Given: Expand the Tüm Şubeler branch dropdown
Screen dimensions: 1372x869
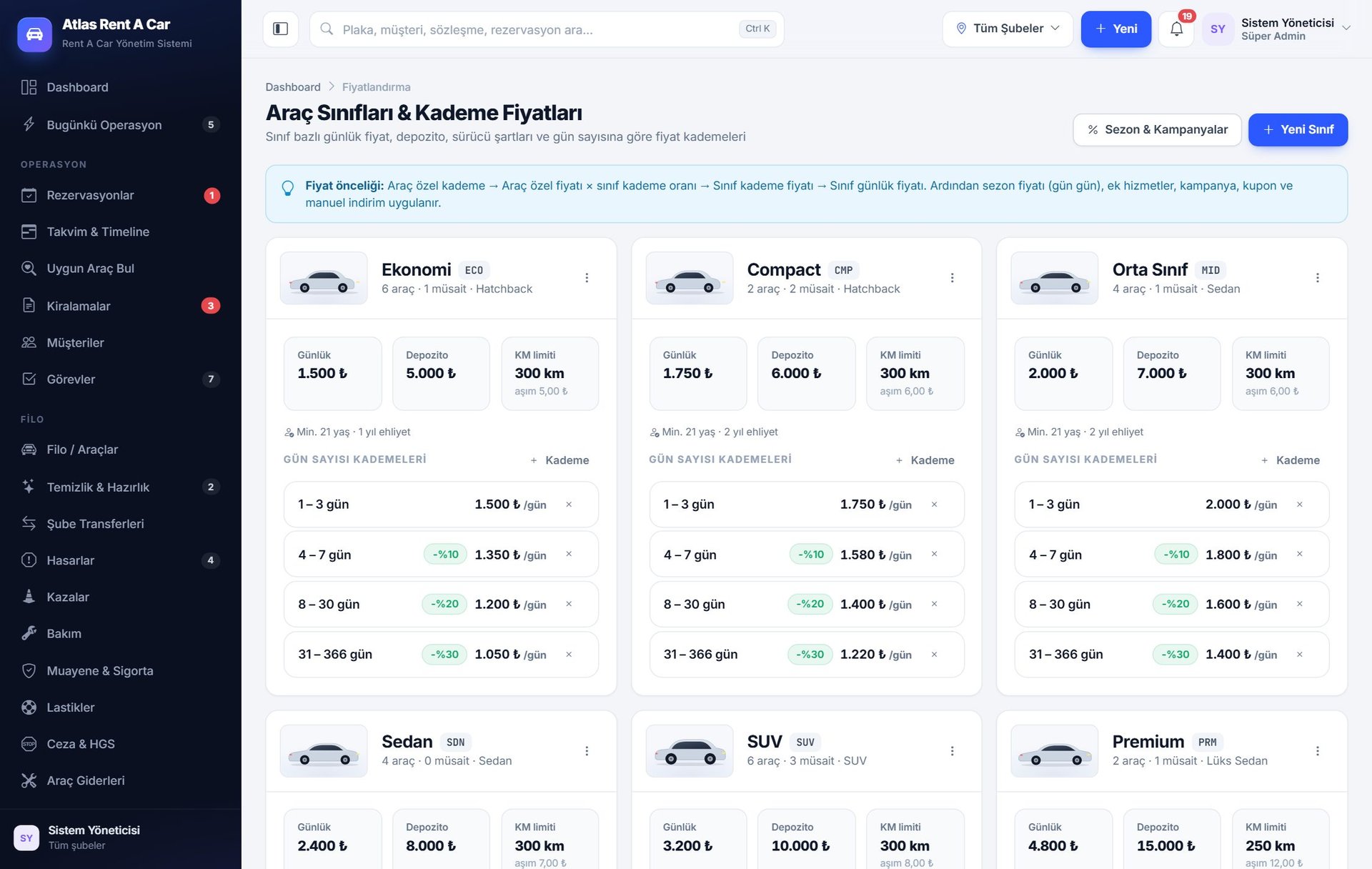Looking at the screenshot, I should [x=1008, y=29].
